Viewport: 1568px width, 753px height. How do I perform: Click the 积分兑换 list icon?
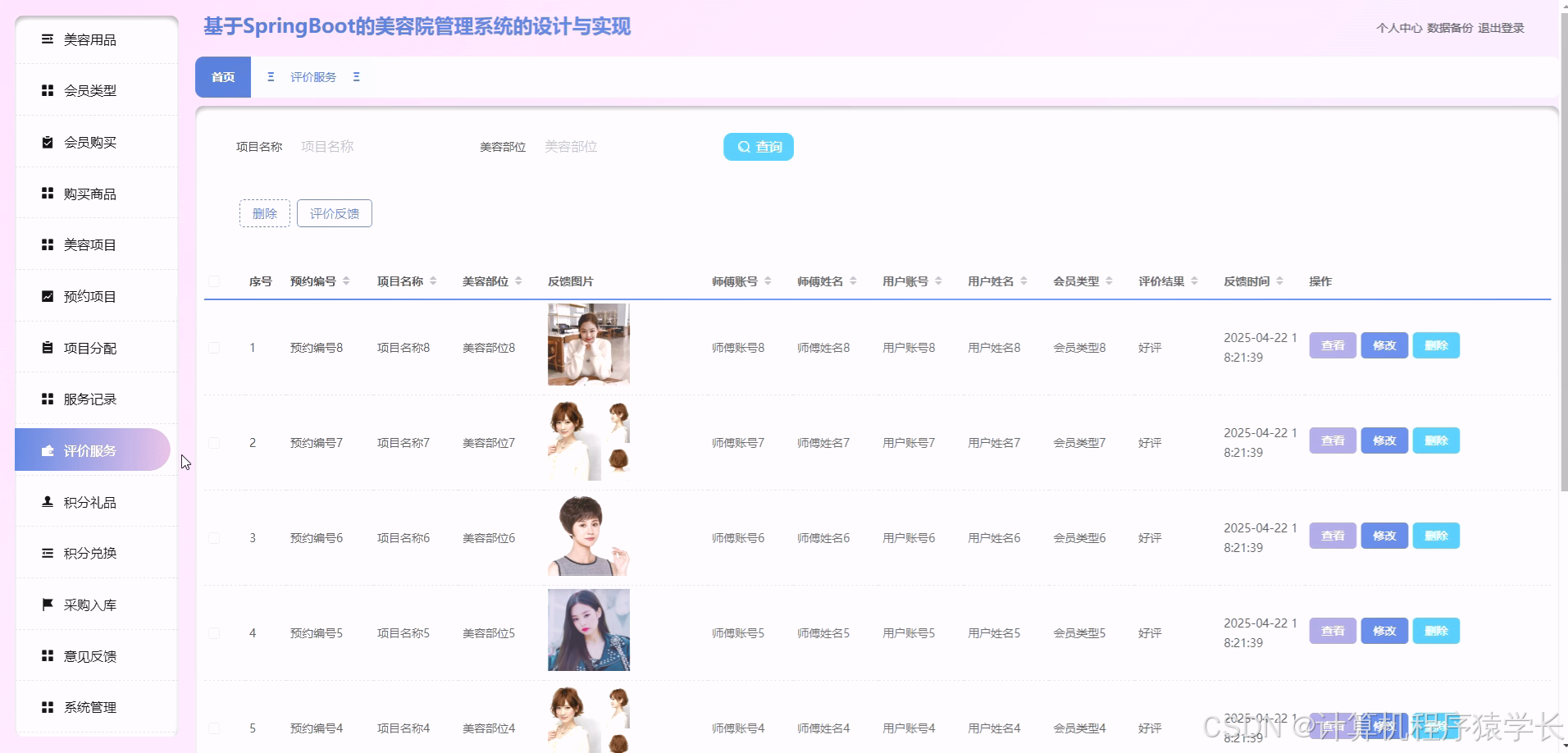tap(48, 553)
